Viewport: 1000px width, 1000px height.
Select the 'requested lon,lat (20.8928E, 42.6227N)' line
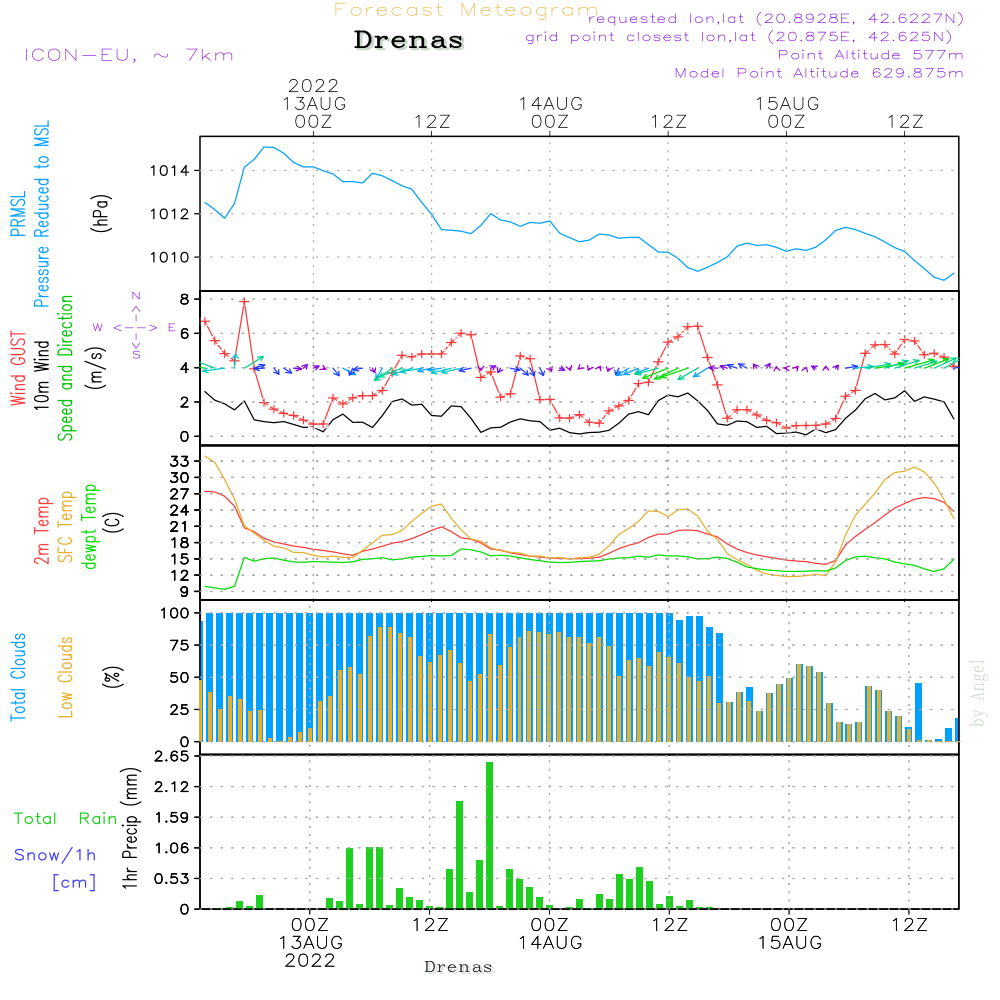pyautogui.click(x=776, y=18)
